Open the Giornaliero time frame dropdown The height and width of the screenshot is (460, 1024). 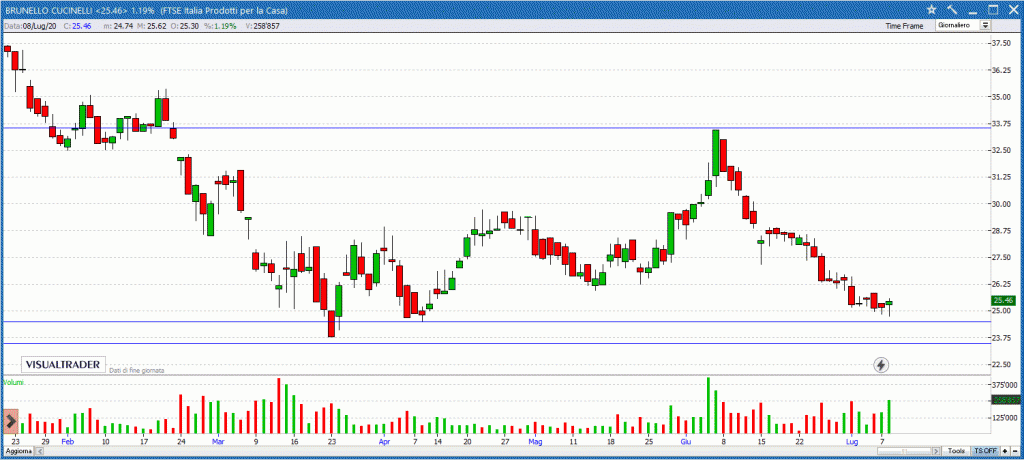coord(963,25)
